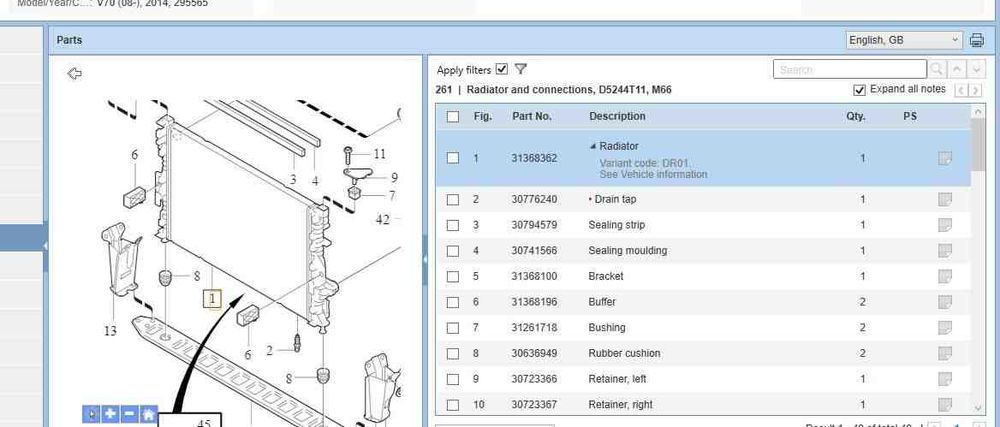Click the Description column header

click(617, 116)
